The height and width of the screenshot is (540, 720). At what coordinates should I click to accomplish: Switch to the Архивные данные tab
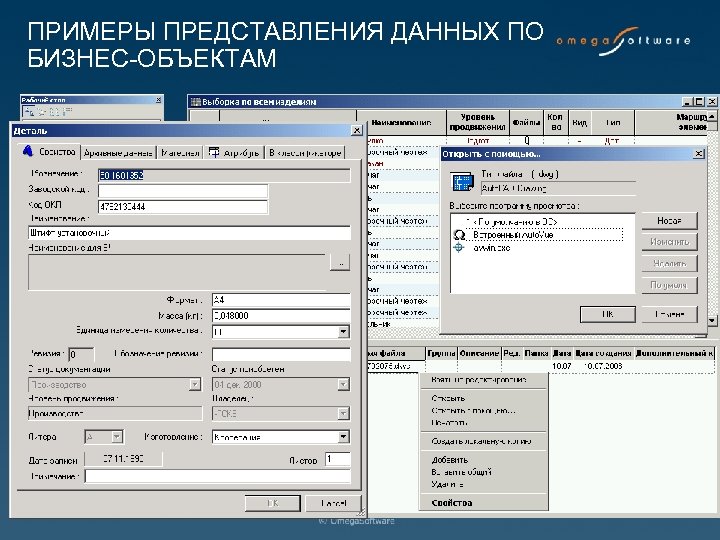(118, 153)
